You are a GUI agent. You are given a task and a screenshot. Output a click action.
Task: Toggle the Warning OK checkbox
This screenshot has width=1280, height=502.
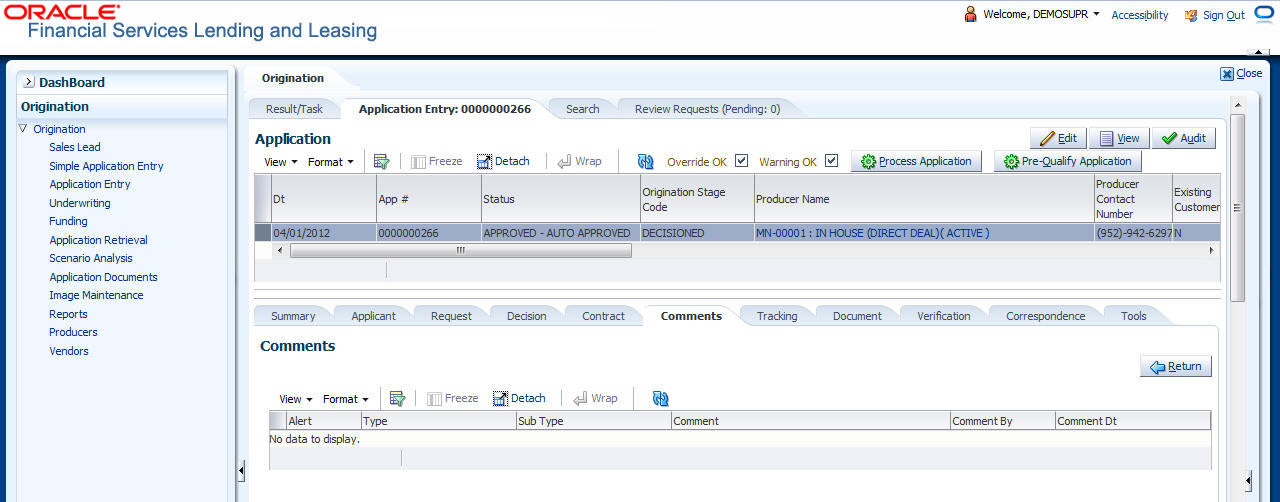(831, 160)
